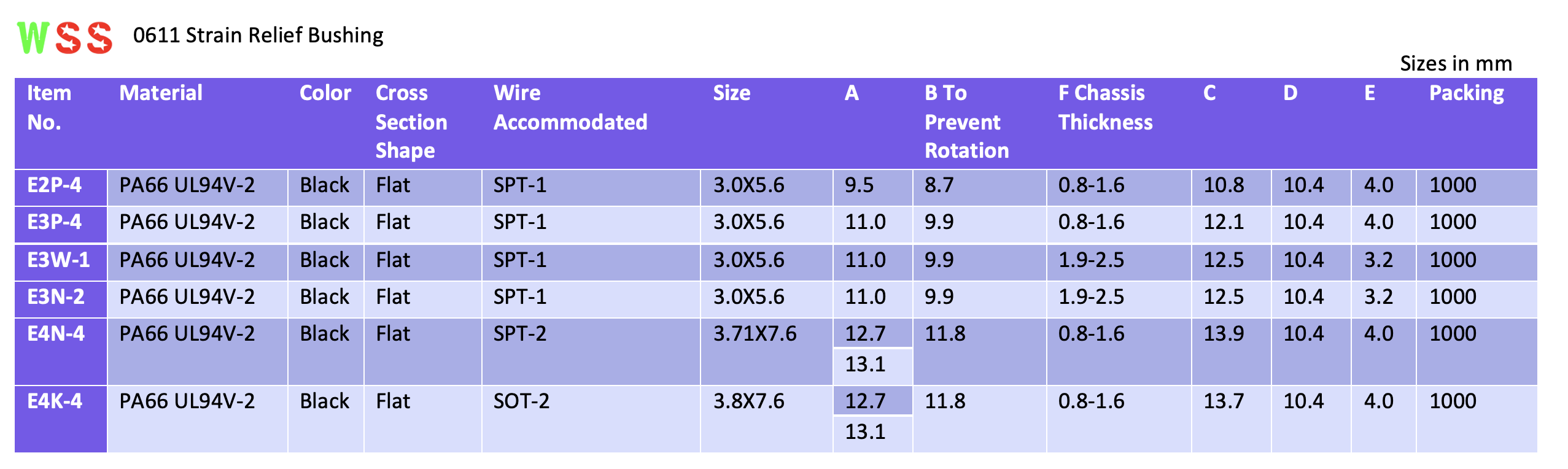Click the E4N-4 item cell
The height and width of the screenshot is (469, 1568).
pyautogui.click(x=56, y=334)
